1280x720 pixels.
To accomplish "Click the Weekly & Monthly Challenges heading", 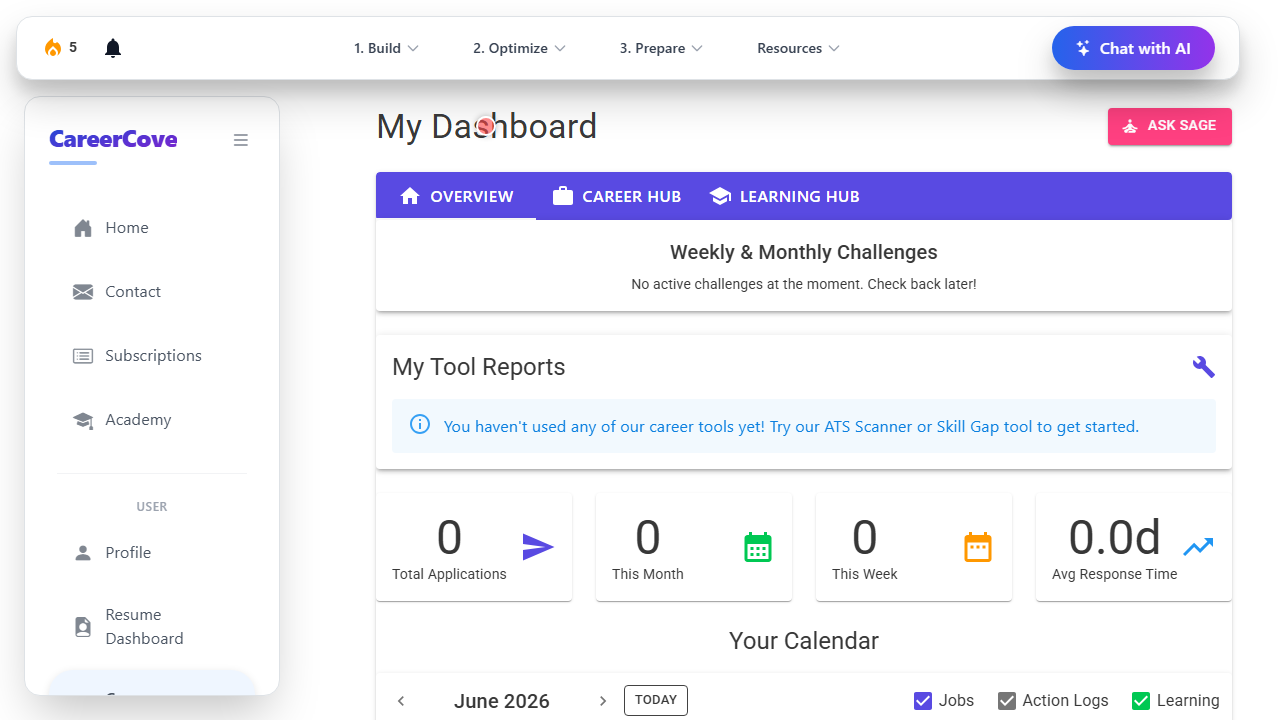I will coord(804,252).
